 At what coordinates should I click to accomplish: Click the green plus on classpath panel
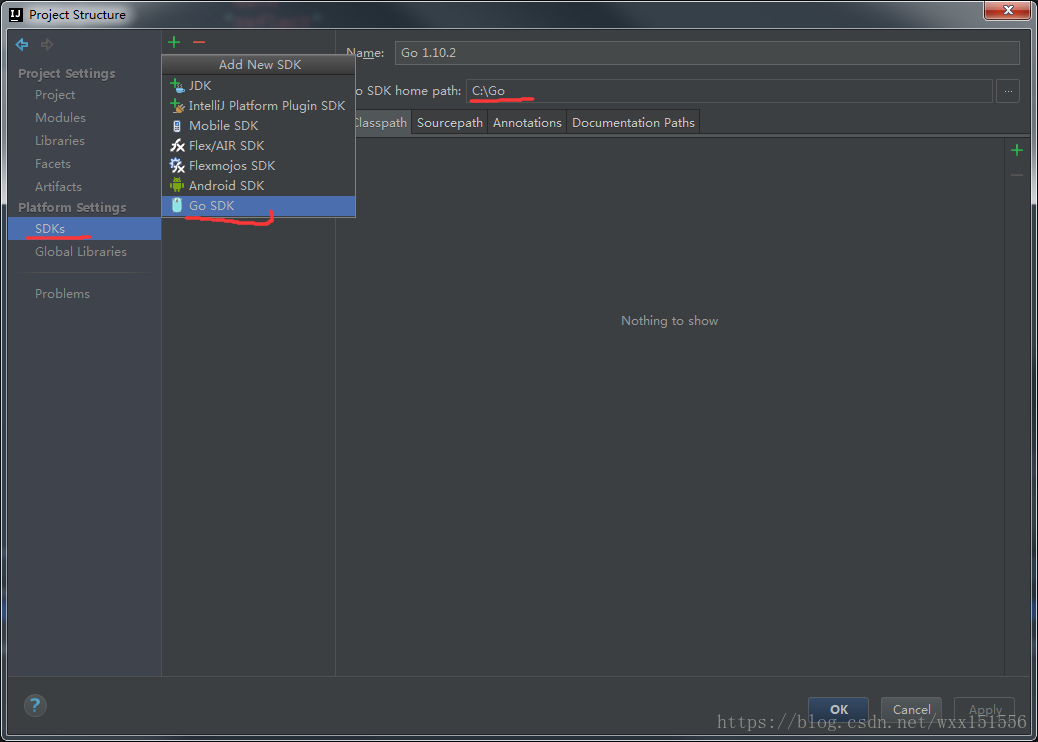1017,150
